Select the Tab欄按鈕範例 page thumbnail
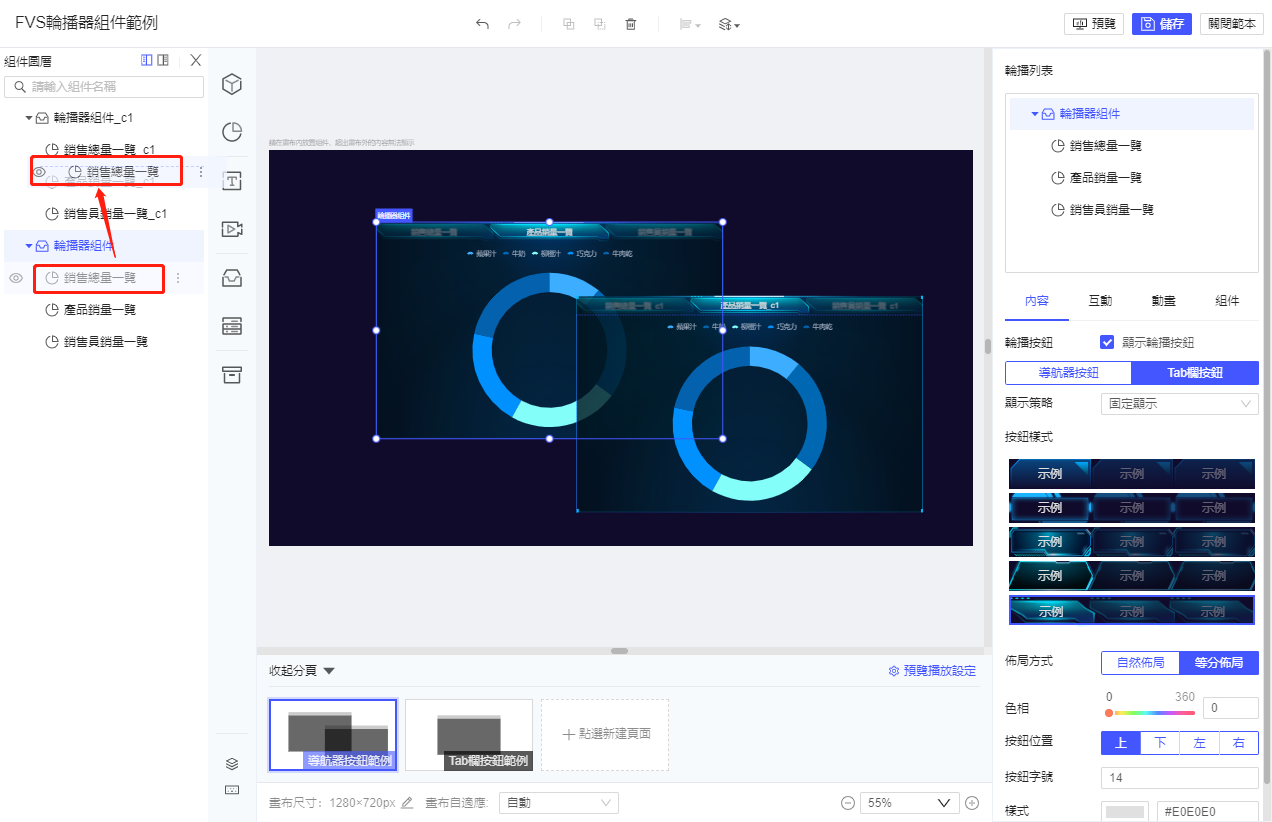 pyautogui.click(x=469, y=735)
